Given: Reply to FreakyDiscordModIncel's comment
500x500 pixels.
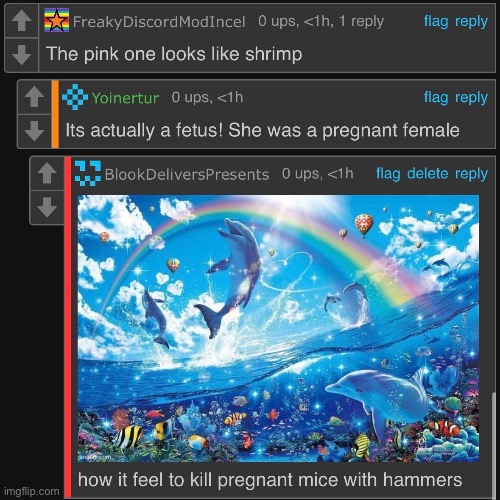Looking at the screenshot, I should click(x=471, y=21).
